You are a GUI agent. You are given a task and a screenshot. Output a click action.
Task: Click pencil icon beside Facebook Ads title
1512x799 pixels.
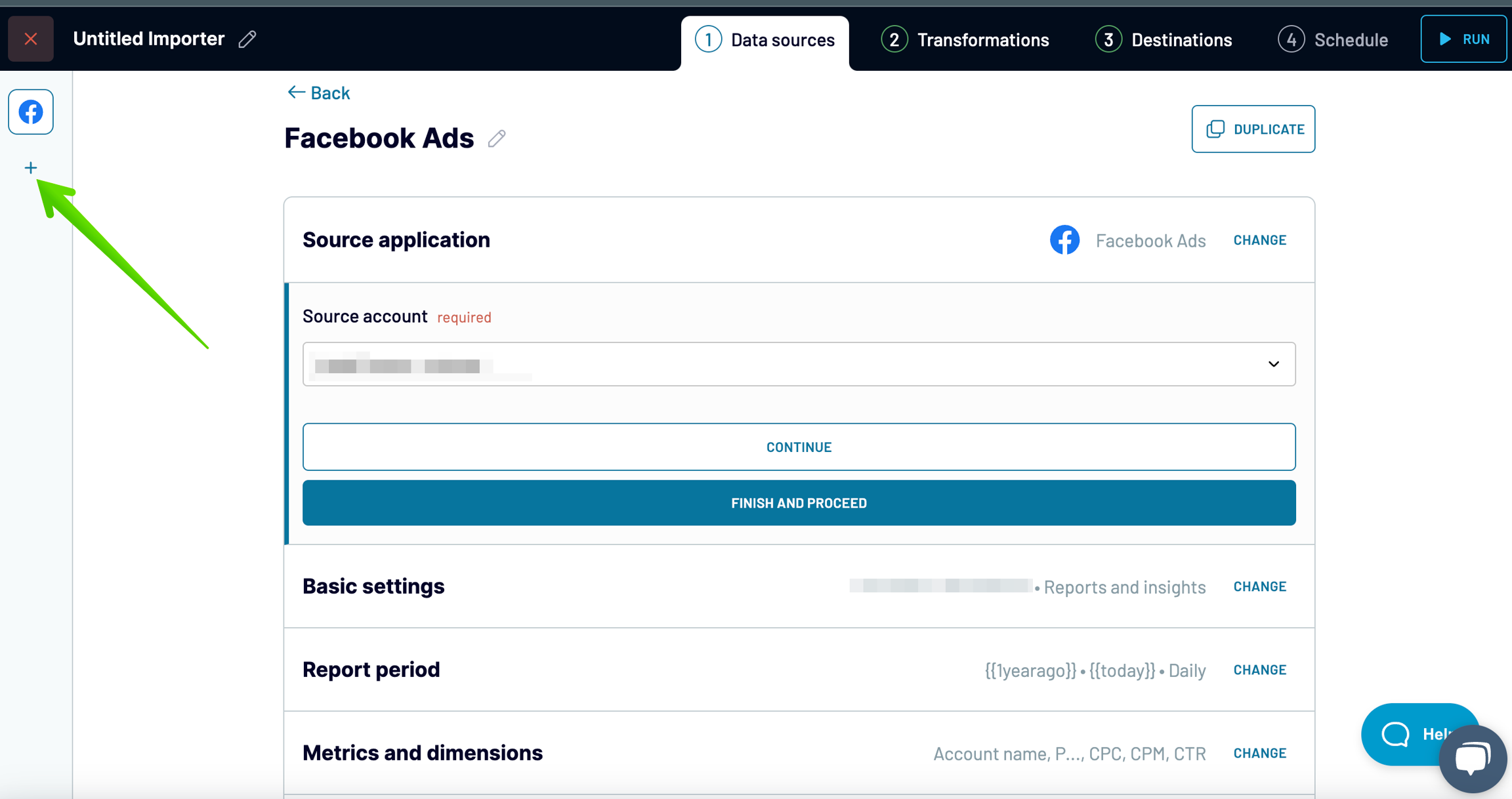[497, 138]
